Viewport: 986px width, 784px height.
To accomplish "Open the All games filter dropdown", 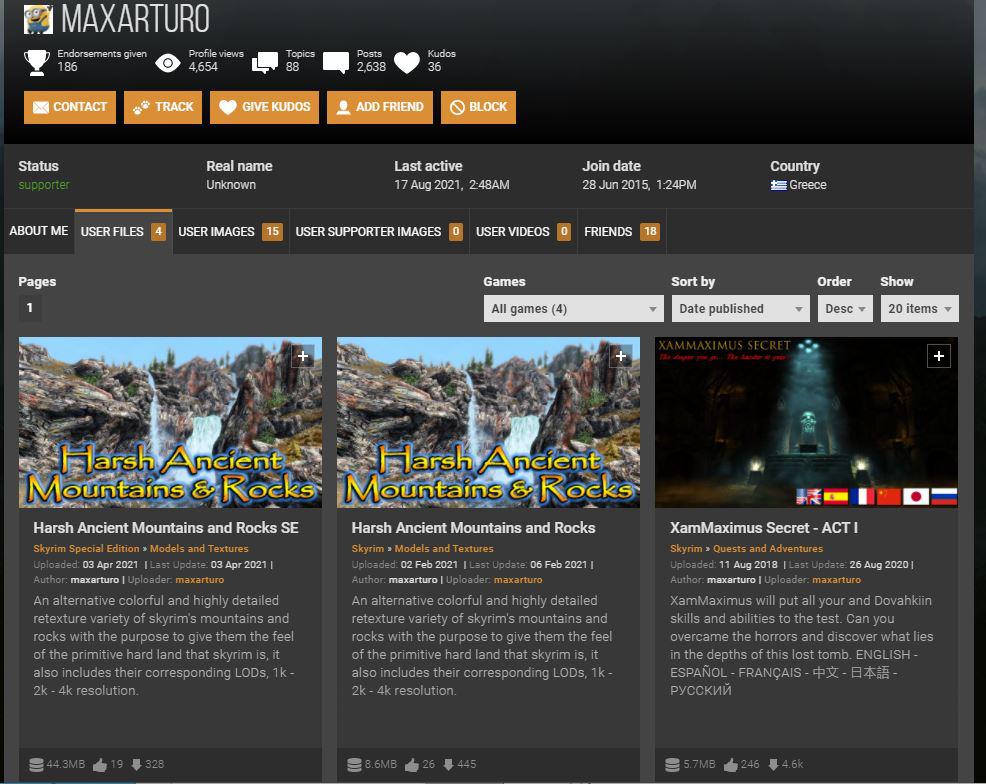I will coord(572,308).
